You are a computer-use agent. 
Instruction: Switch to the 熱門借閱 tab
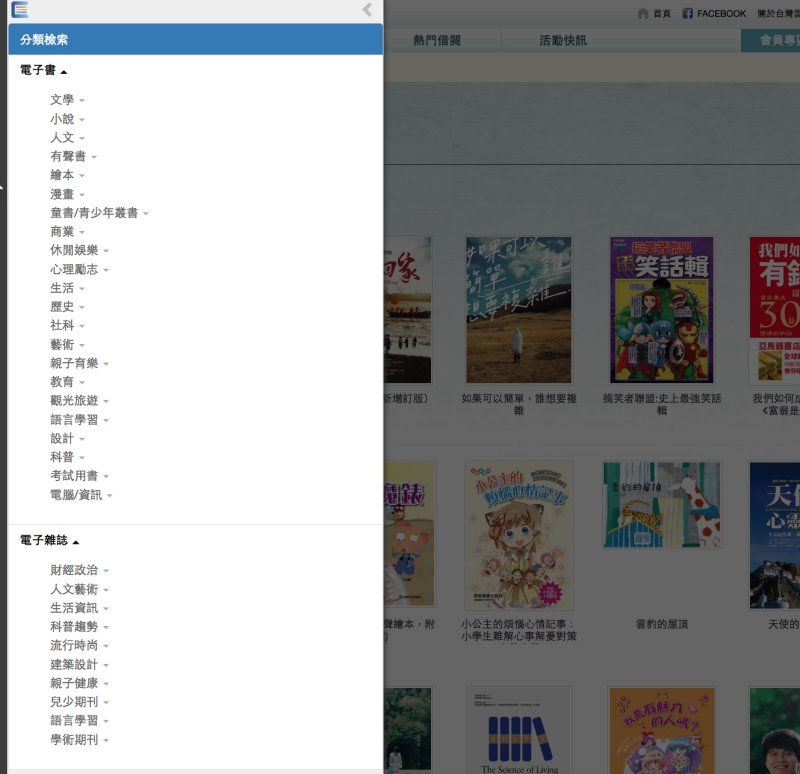tap(437, 40)
